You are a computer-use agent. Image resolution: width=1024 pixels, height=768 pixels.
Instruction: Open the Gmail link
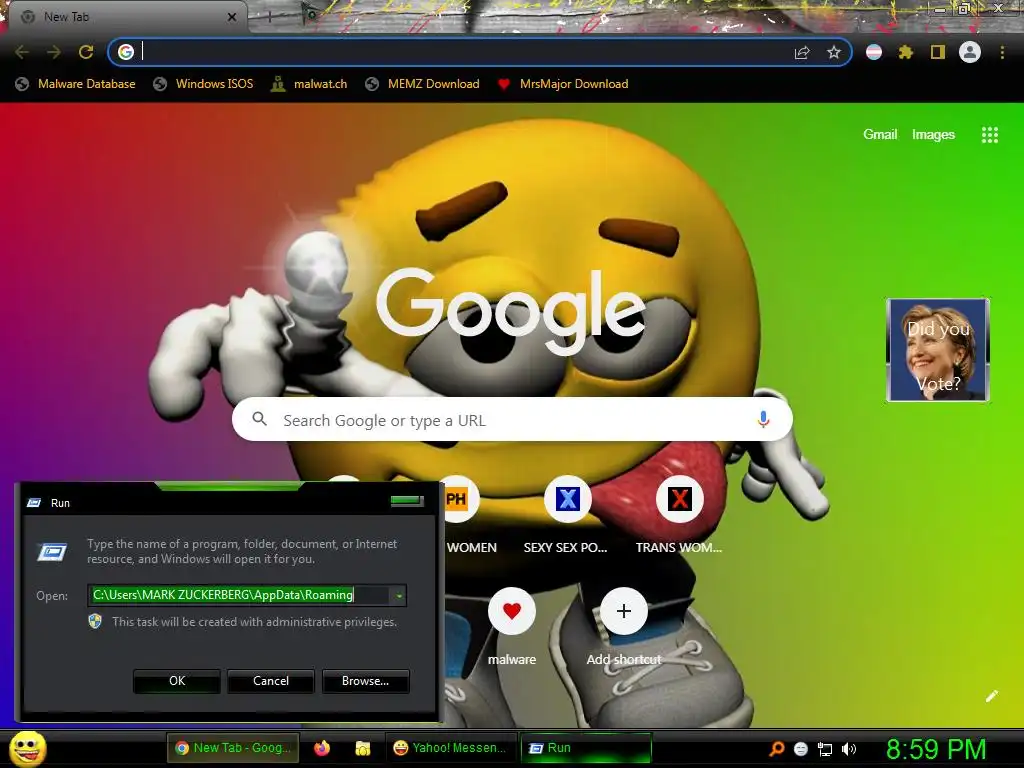click(880, 135)
